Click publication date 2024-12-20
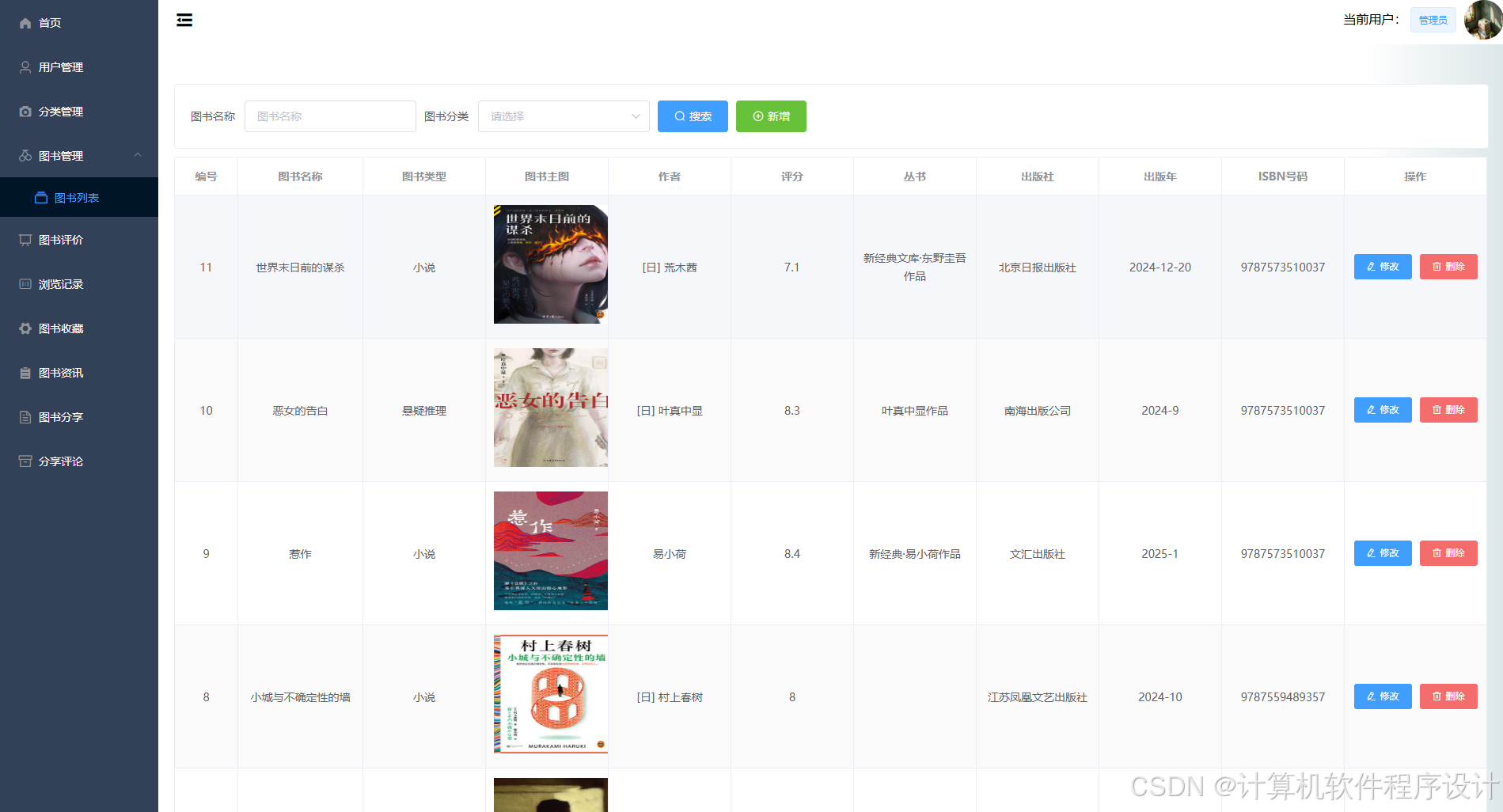This screenshot has height=812, width=1503. (1160, 268)
